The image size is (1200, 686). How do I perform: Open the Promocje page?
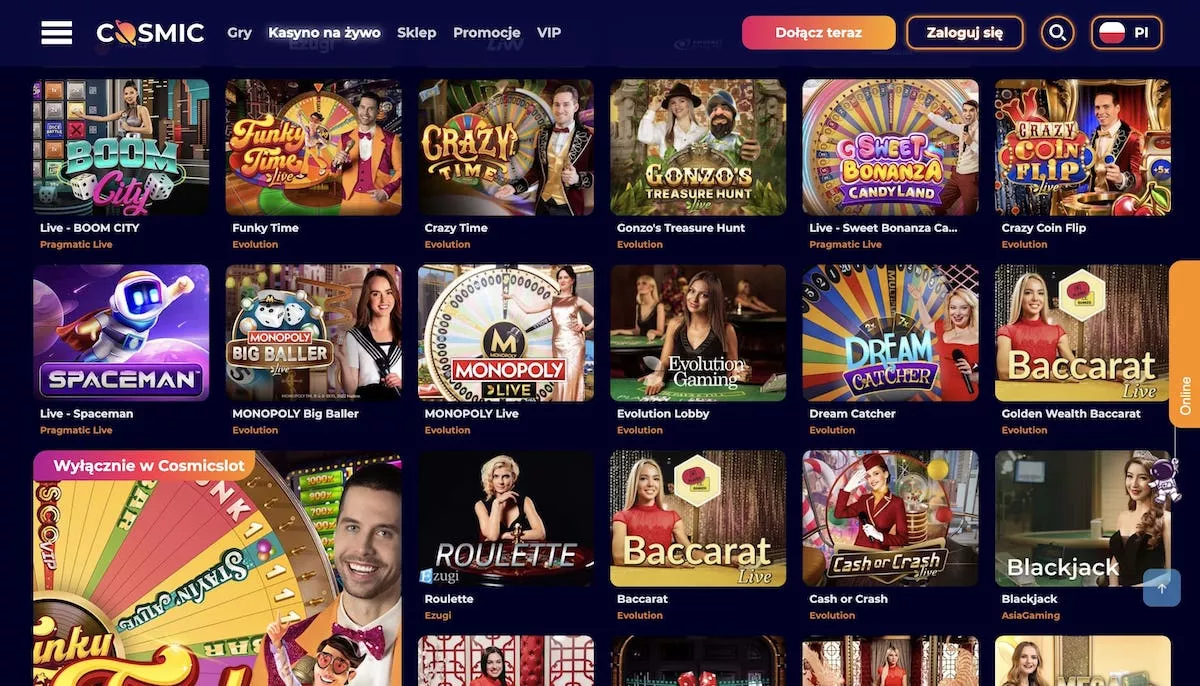pos(486,32)
